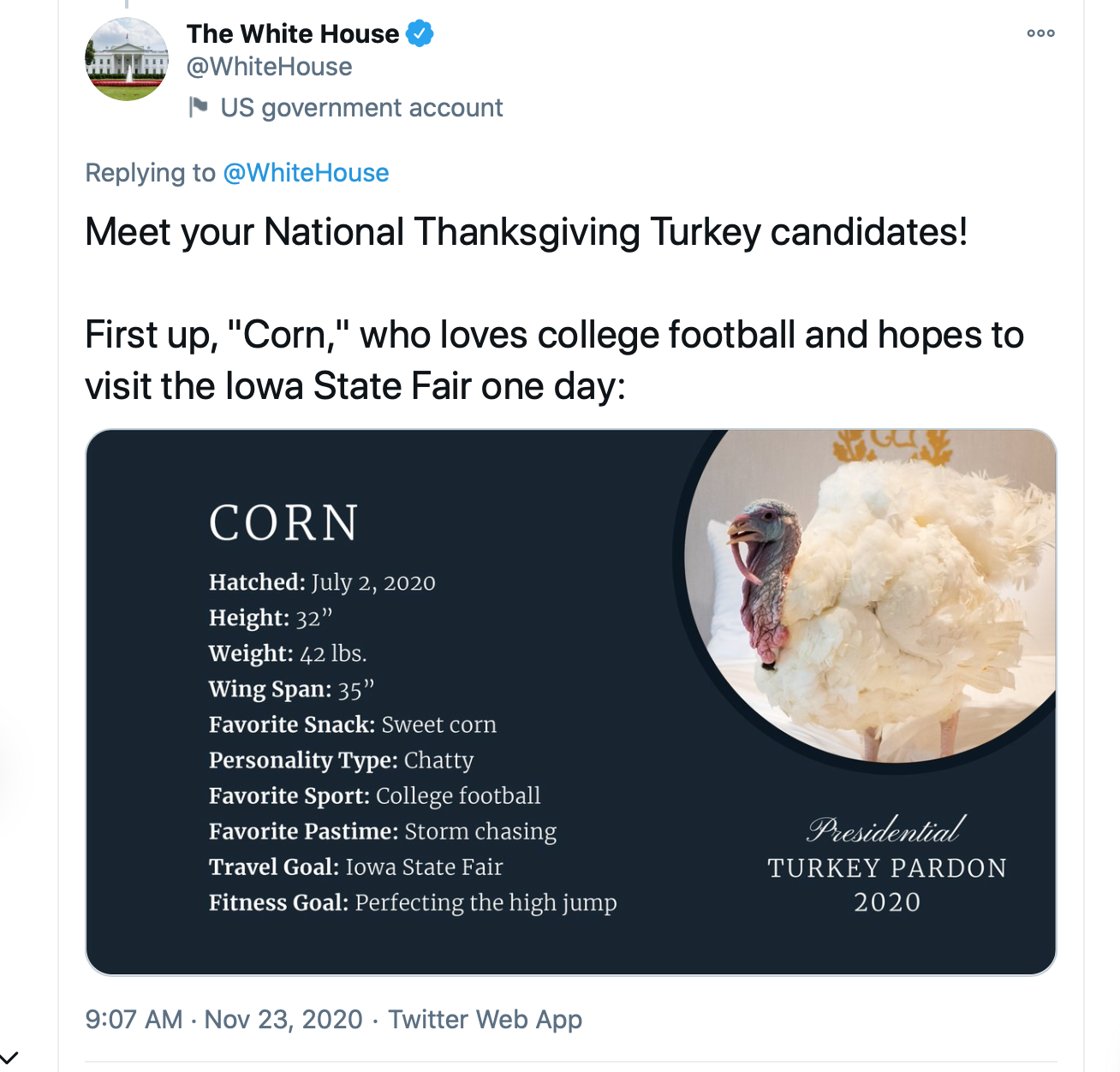Click the CORN heading in image
1120x1072 pixels.
(283, 522)
